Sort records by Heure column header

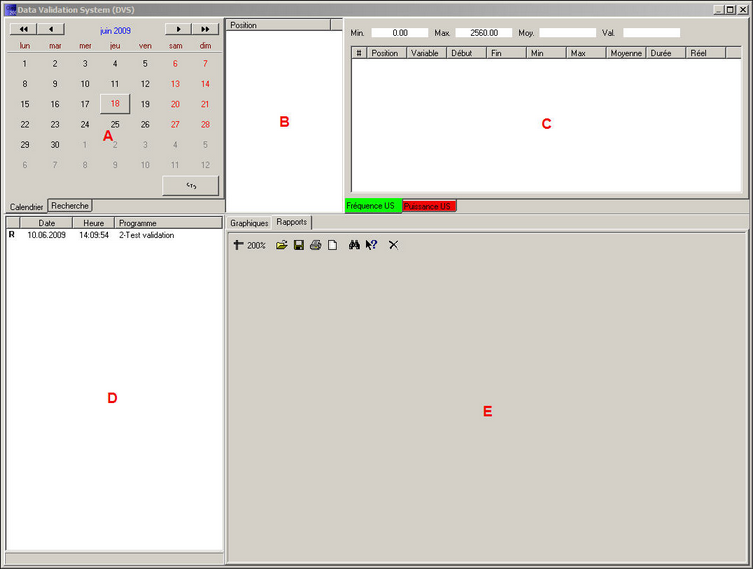pyautogui.click(x=94, y=223)
